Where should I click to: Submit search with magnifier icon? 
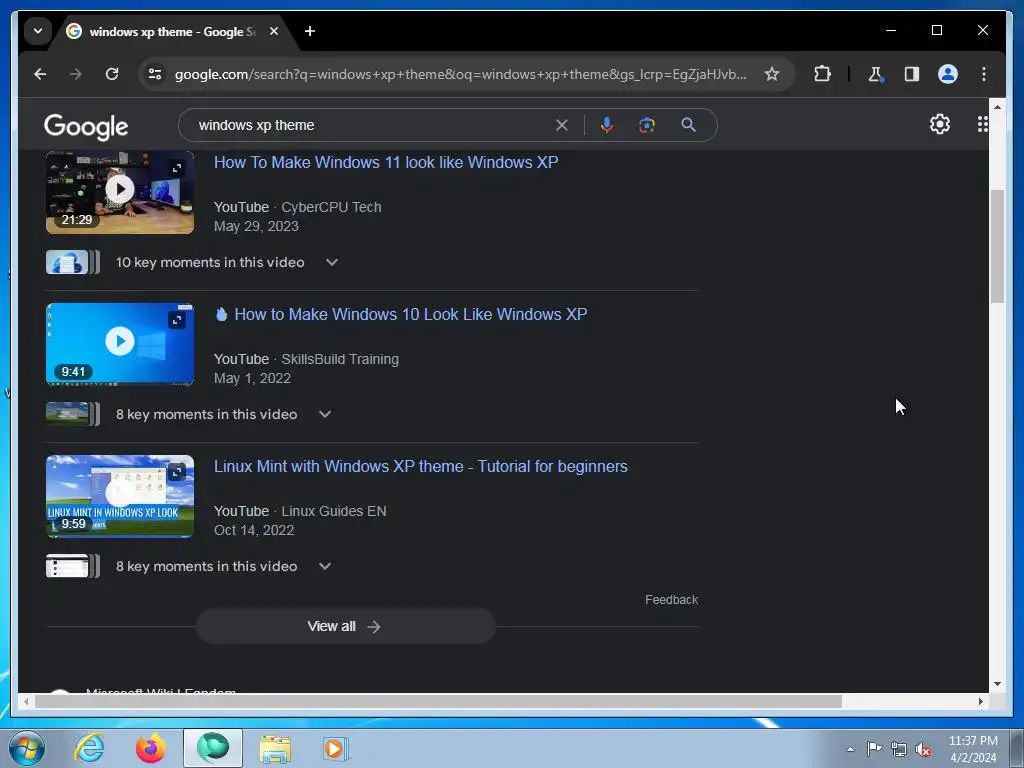(x=688, y=125)
